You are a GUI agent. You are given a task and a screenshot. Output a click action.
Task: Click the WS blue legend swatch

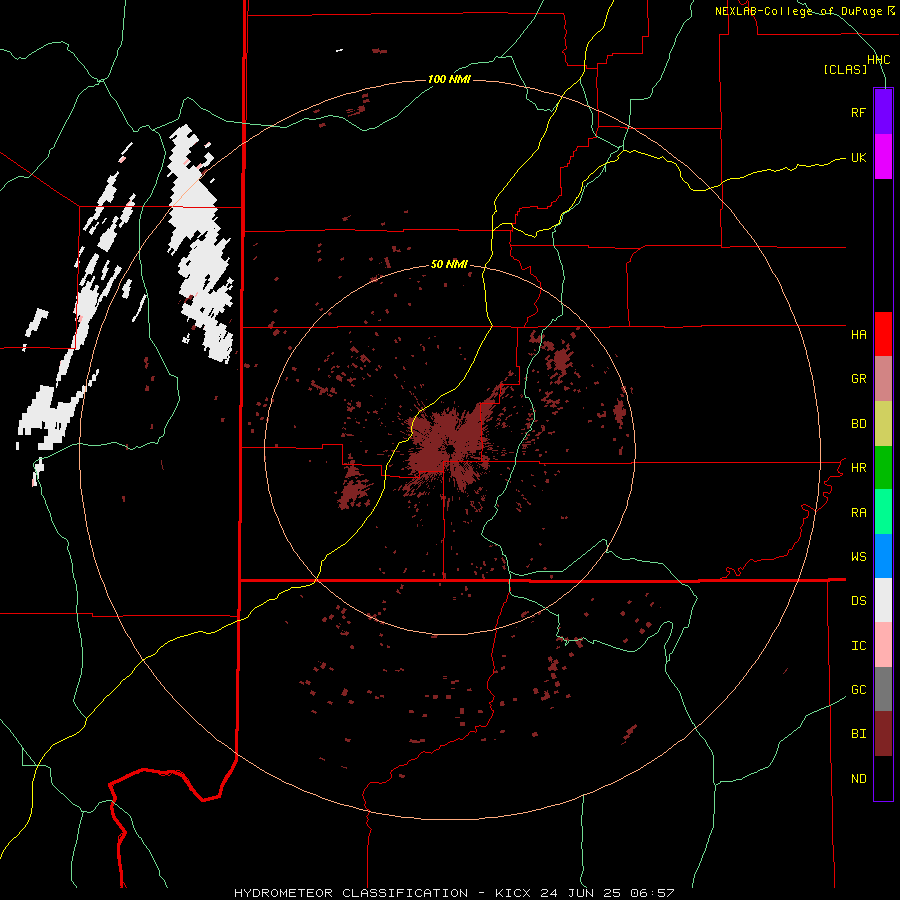[883, 556]
